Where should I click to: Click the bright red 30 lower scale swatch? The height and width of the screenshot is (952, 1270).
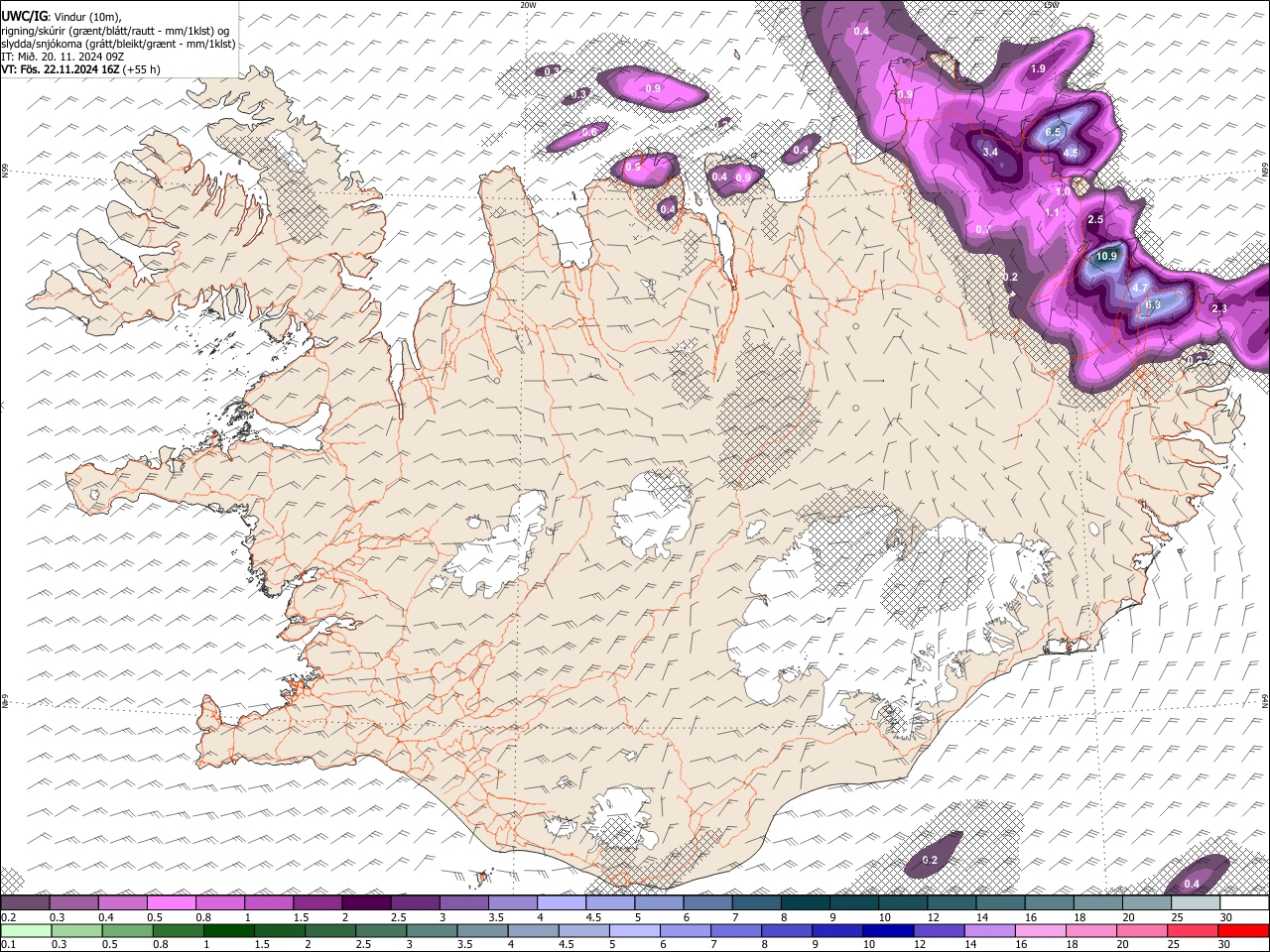(1242, 931)
